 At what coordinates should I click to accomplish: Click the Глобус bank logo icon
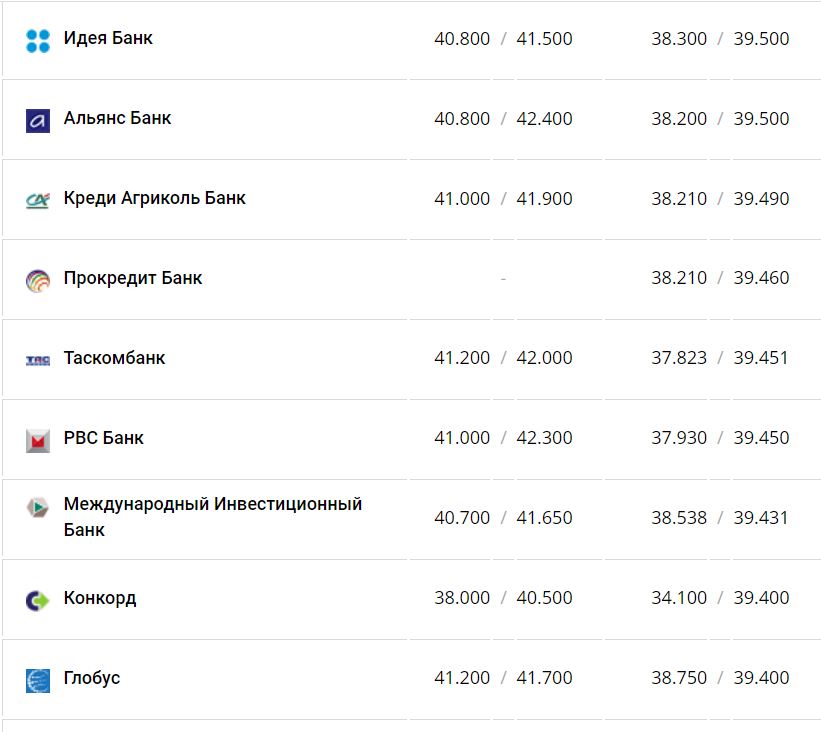point(38,680)
